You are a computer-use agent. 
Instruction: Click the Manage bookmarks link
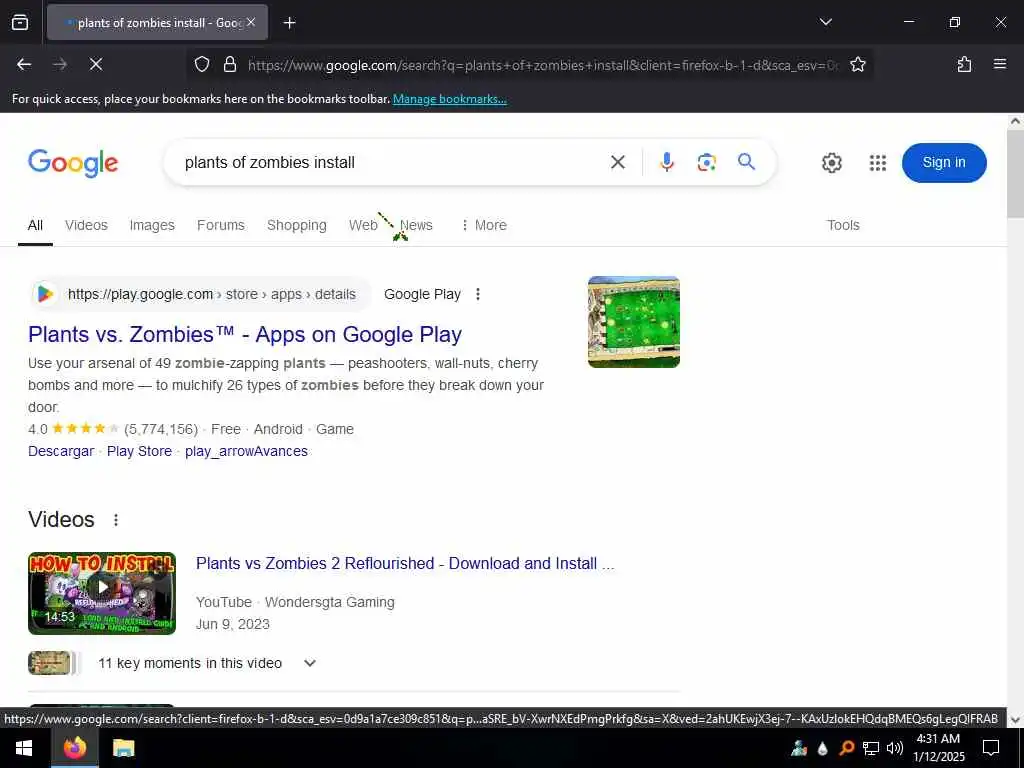pyautogui.click(x=449, y=99)
